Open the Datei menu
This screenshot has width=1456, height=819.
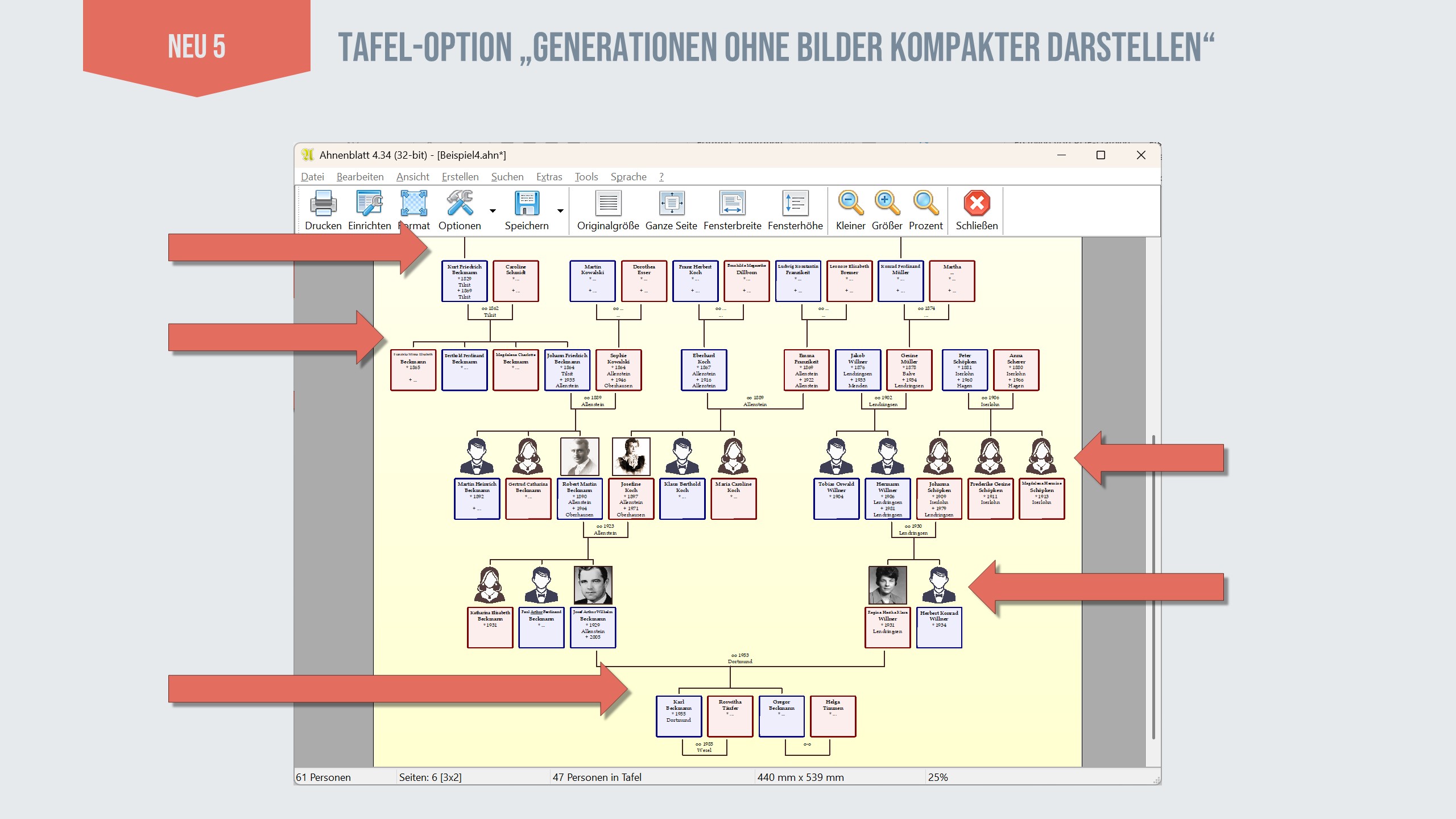pos(312,177)
